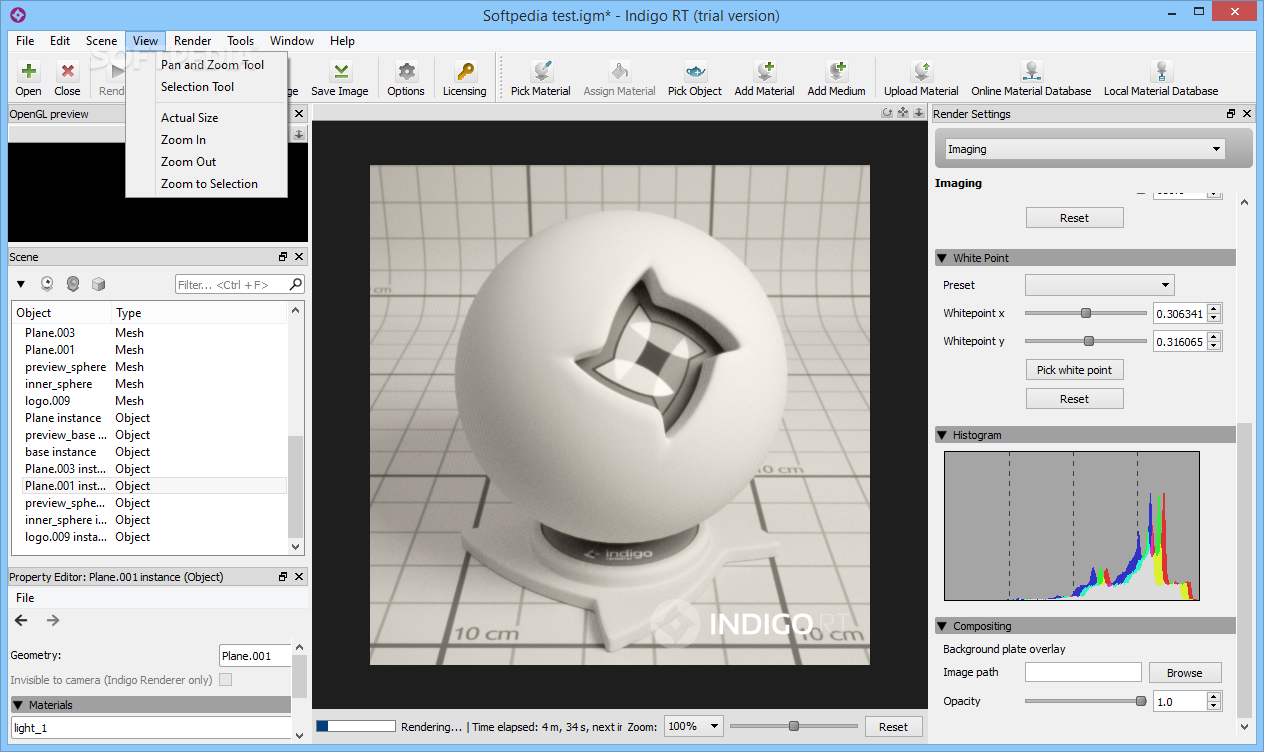Click the cube object icon in Scene panel
Viewport: 1264px width, 752px height.
[98, 285]
